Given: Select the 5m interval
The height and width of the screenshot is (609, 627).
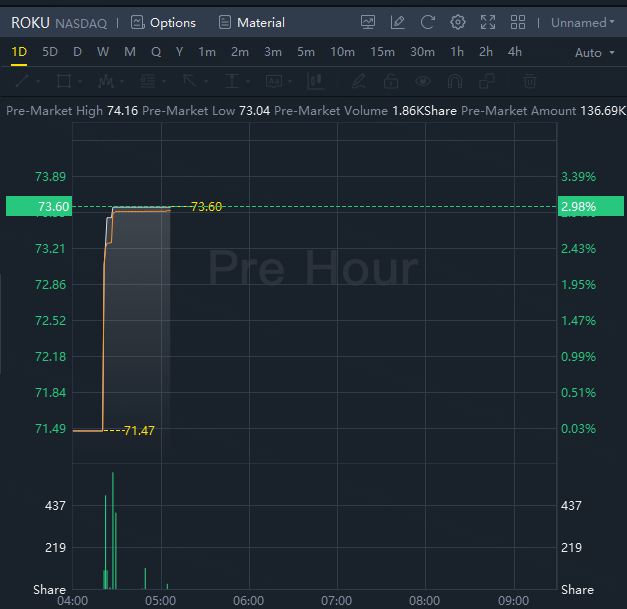Looking at the screenshot, I should (306, 52).
